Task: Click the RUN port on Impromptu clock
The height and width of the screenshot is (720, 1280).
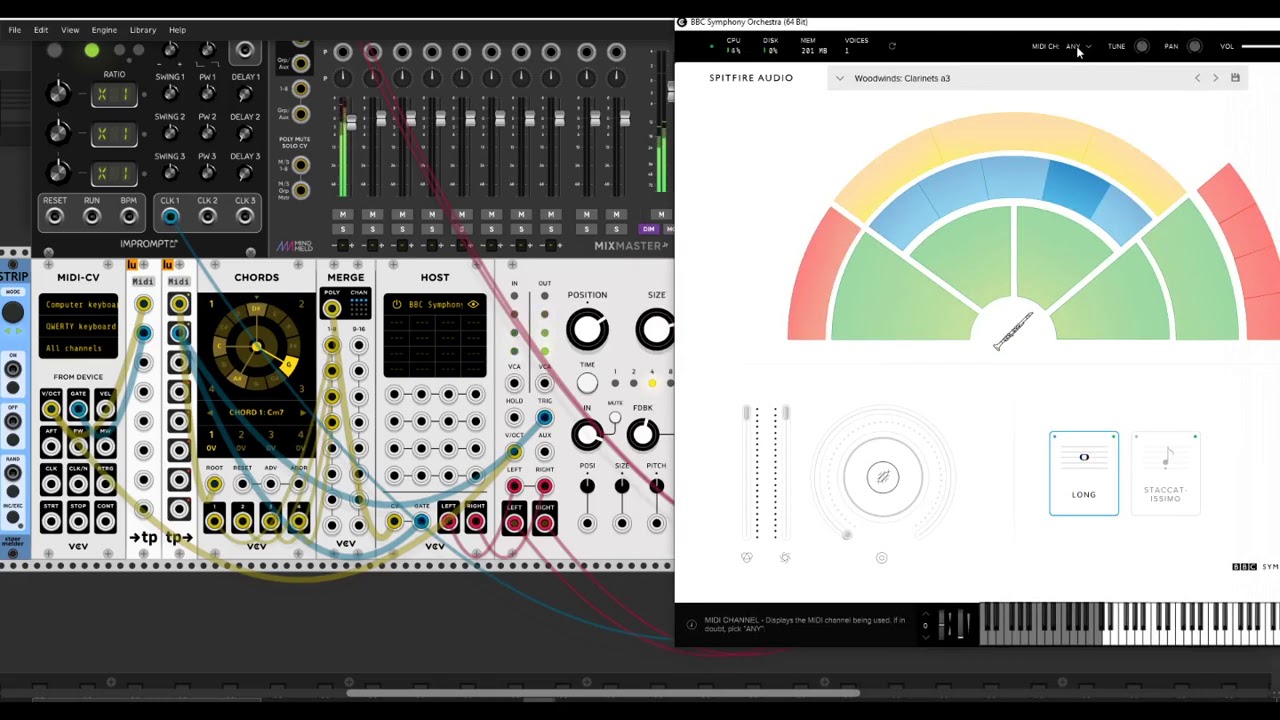Action: (91, 217)
